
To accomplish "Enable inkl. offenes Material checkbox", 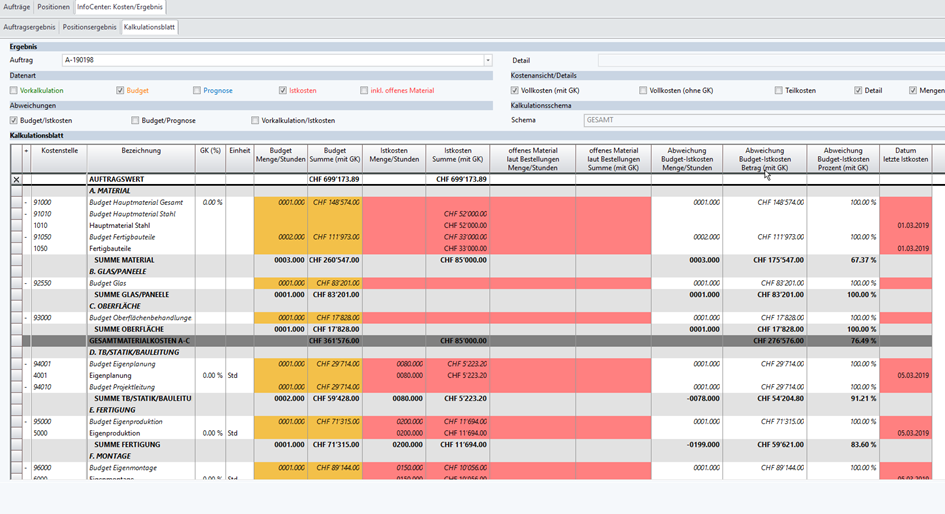I will click(x=364, y=90).
